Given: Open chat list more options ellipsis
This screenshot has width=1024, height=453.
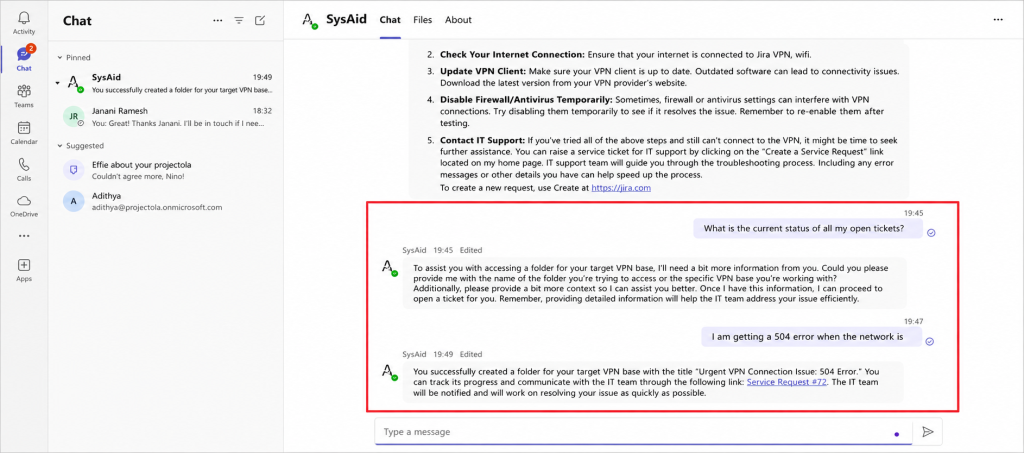Looking at the screenshot, I should point(218,21).
